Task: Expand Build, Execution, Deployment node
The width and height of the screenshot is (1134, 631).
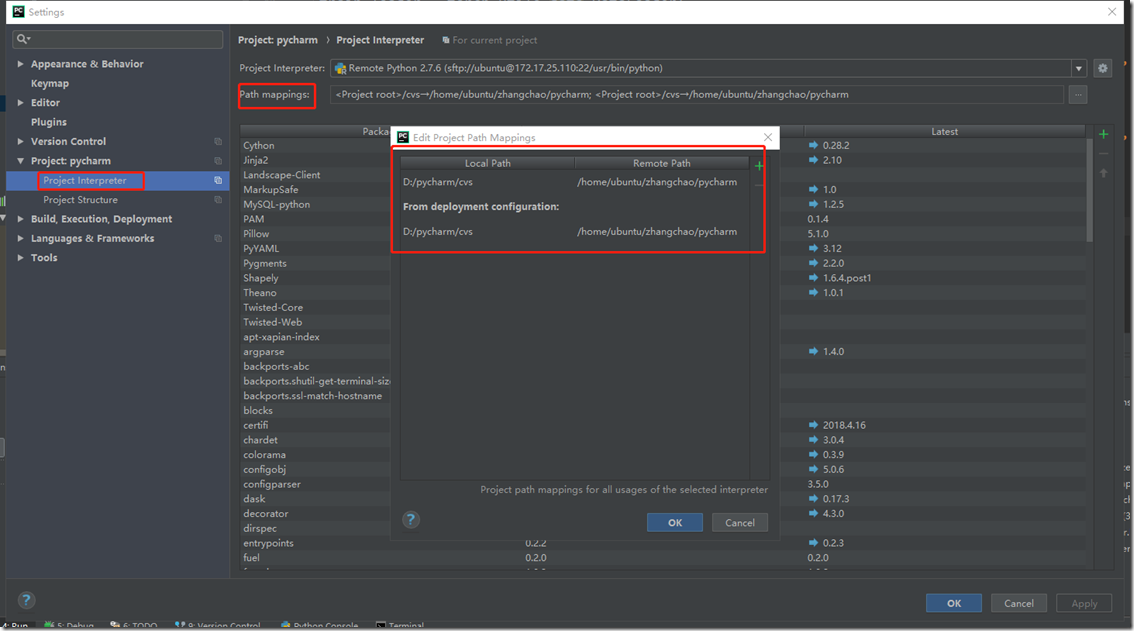Action: pyautogui.click(x=20, y=219)
